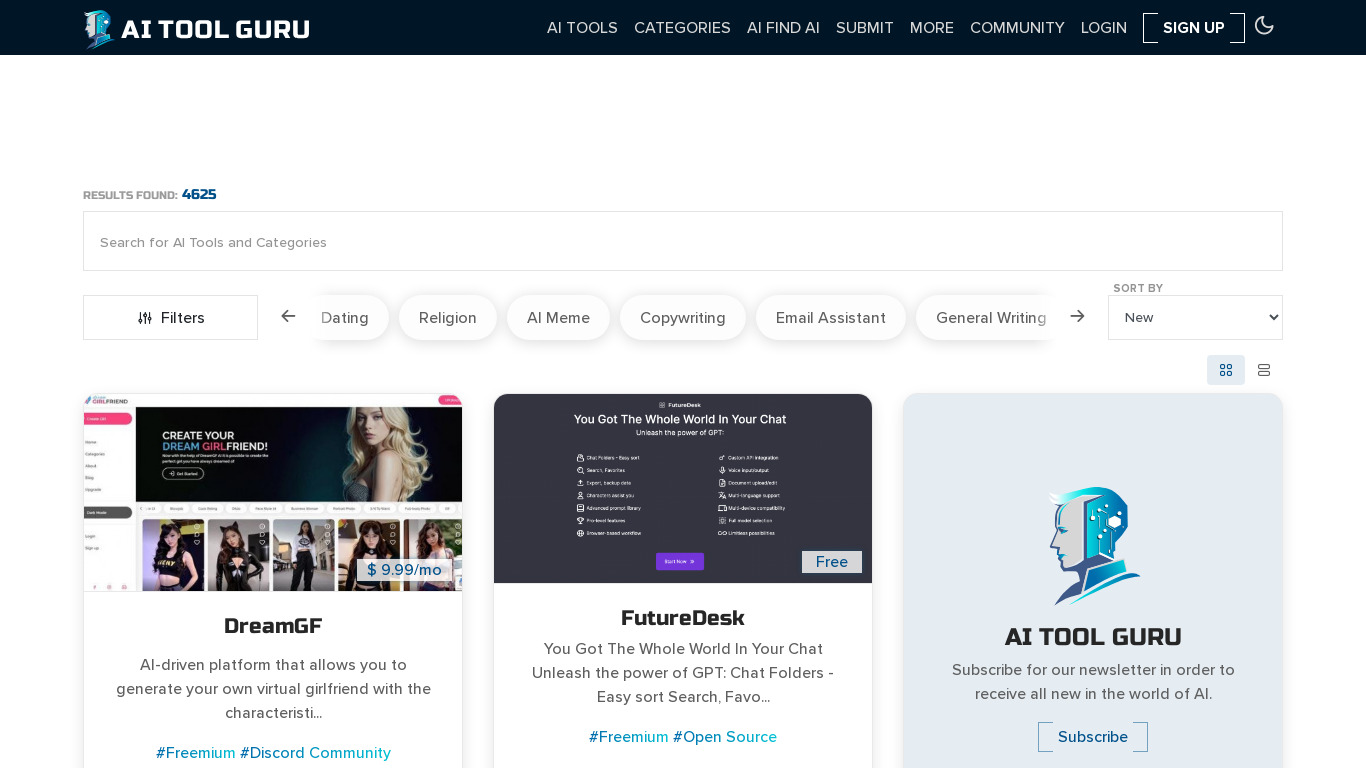This screenshot has width=1366, height=768.
Task: Switch to grid view layout
Action: point(1226,370)
